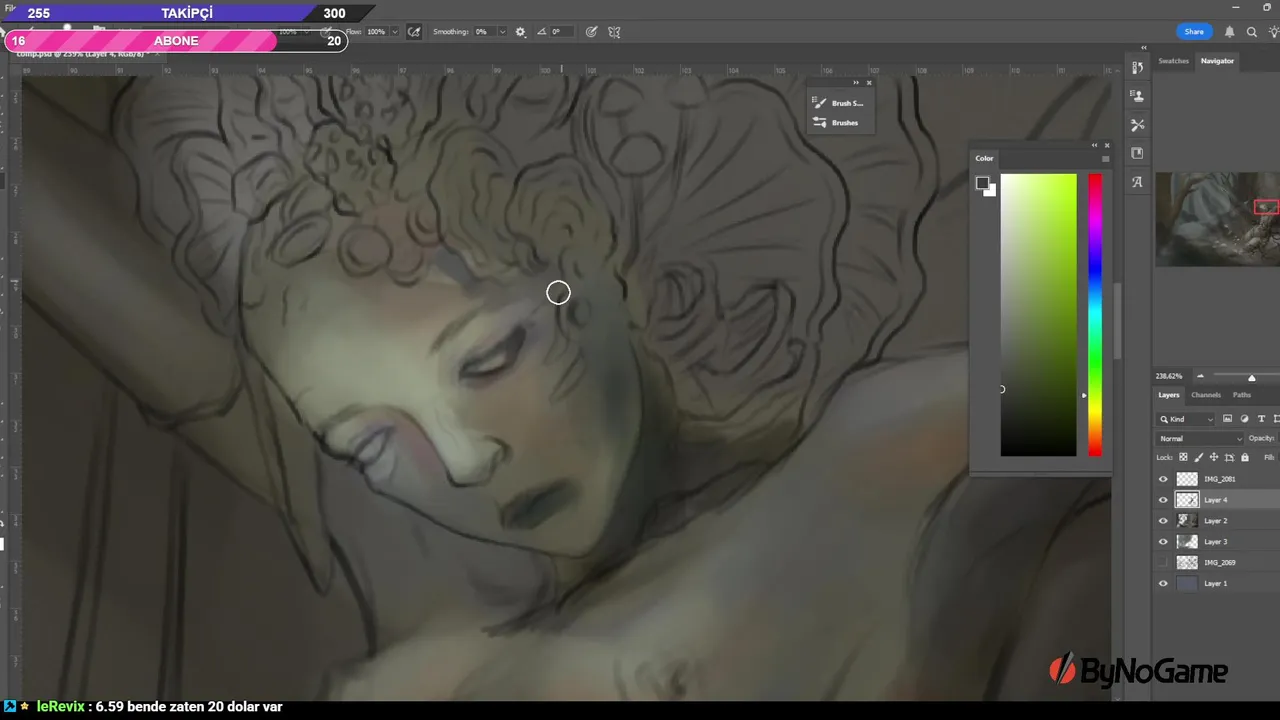Click the Navigator zoom slider handle

[1251, 377]
